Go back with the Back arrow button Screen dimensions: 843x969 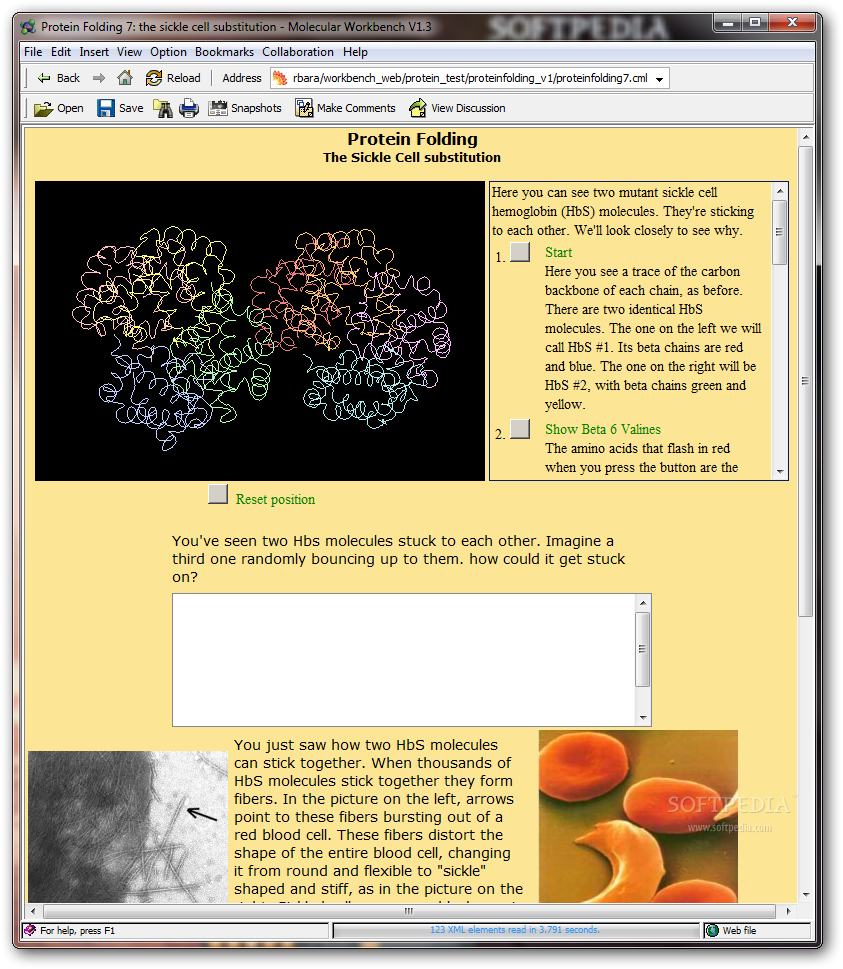point(59,78)
